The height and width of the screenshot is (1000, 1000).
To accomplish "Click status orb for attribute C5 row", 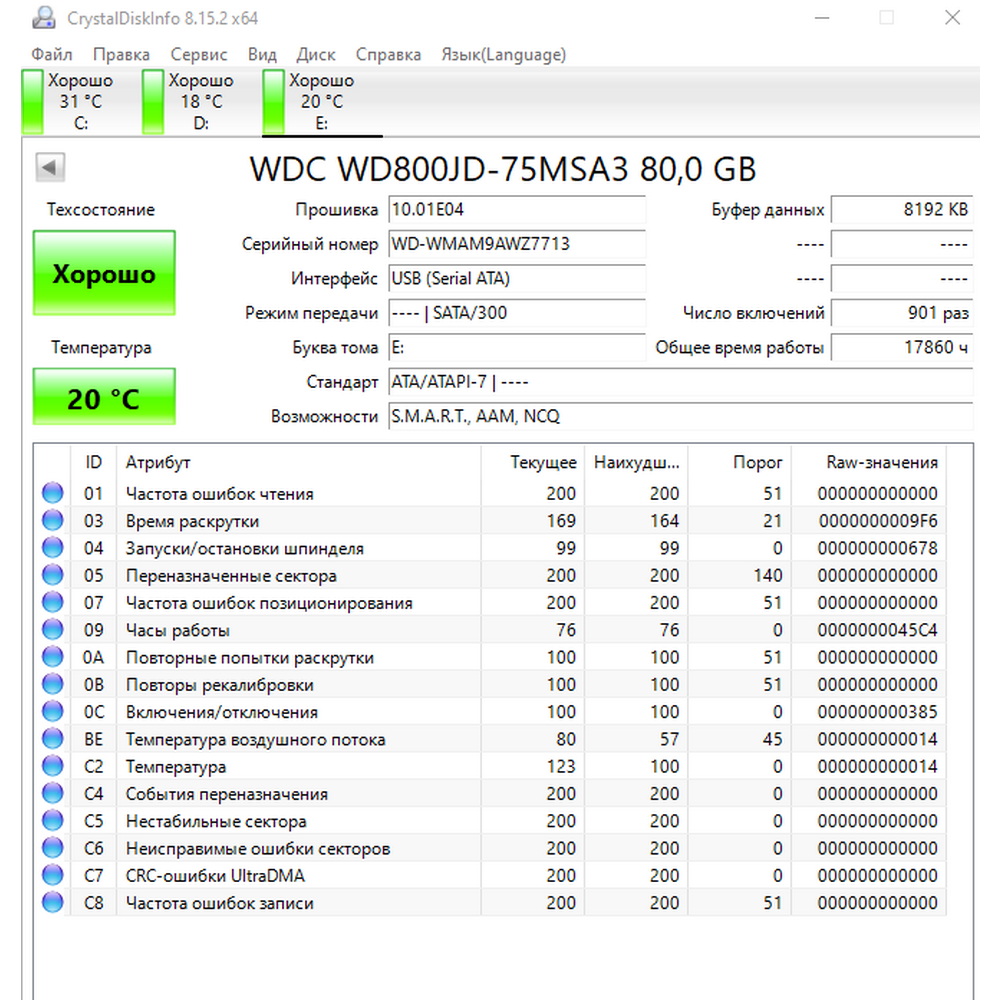I will coord(53,821).
